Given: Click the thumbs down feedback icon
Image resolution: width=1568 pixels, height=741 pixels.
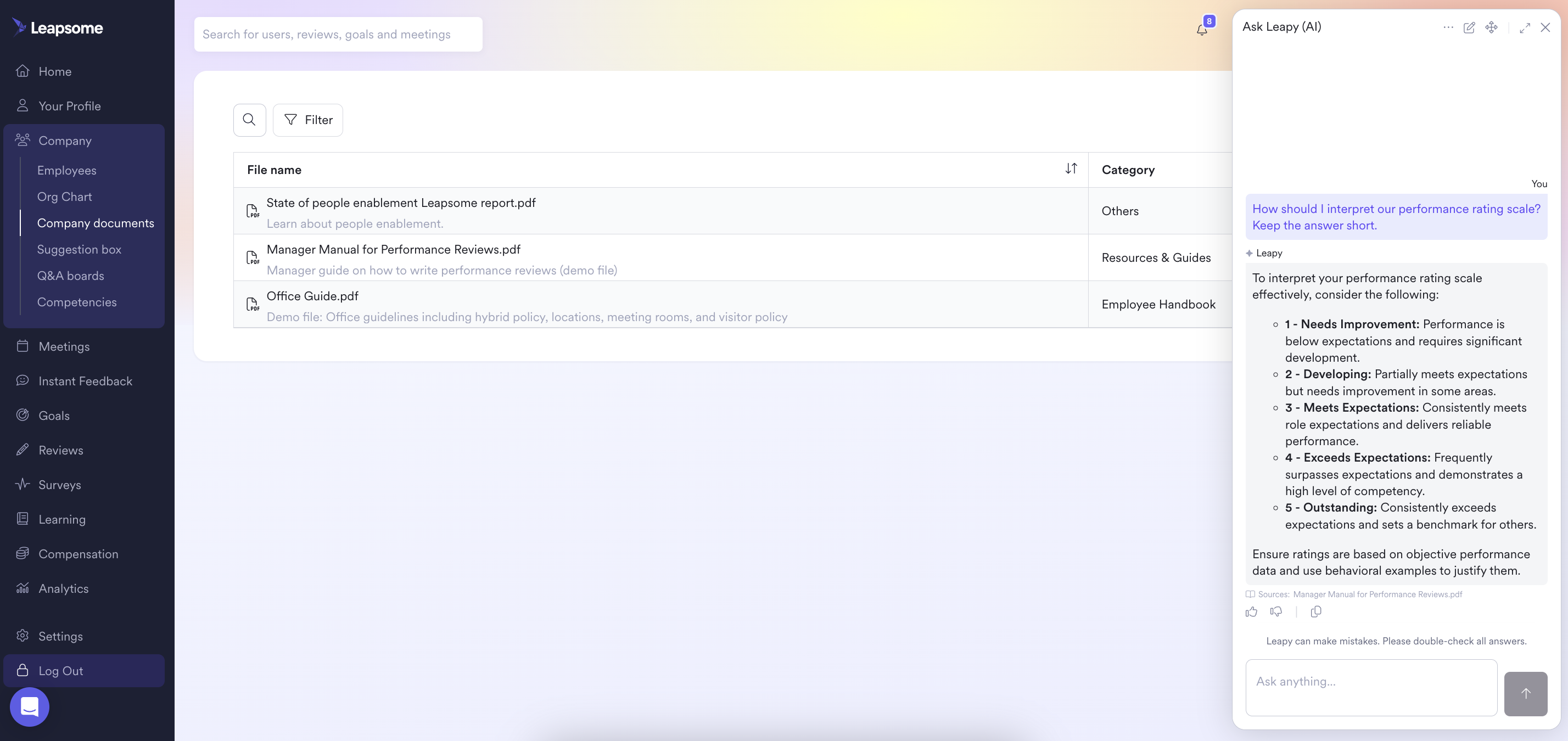Looking at the screenshot, I should pos(1276,612).
